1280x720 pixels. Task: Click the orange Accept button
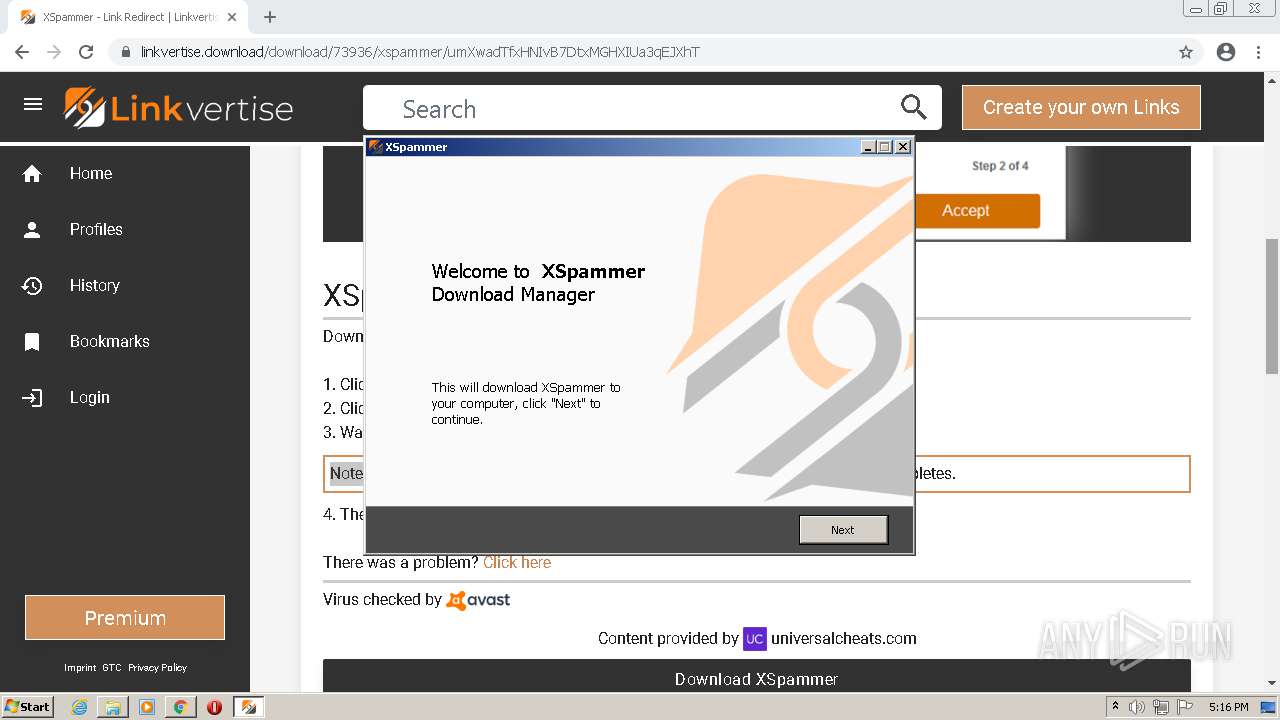click(965, 211)
